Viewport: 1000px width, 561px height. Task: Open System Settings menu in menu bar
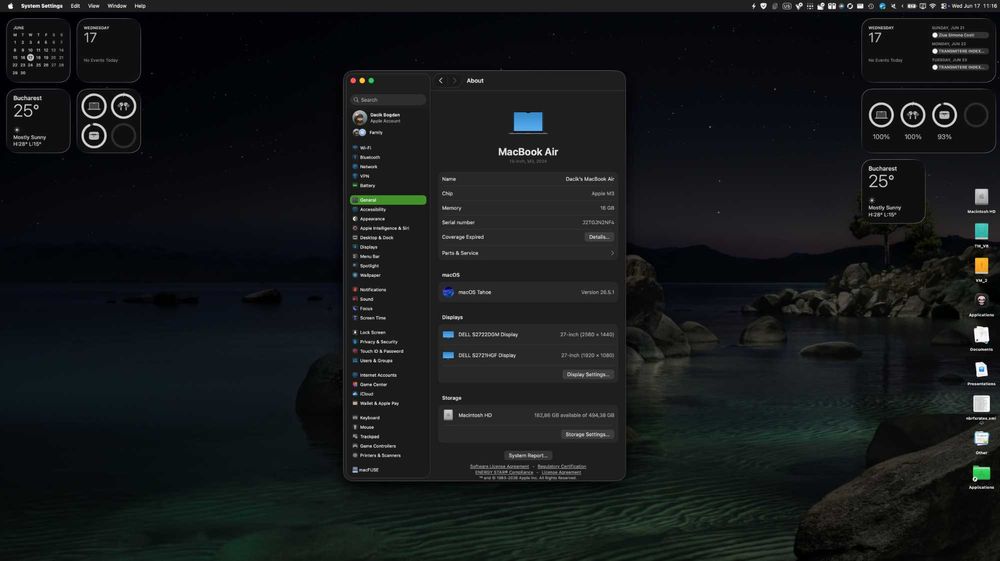pos(41,6)
